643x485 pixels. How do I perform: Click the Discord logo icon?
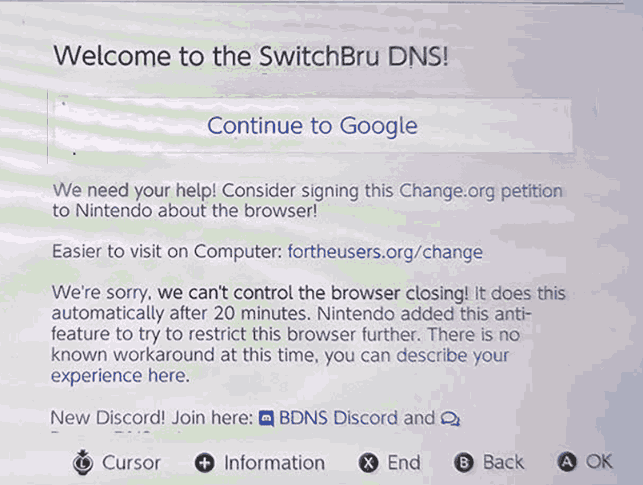coord(266,418)
